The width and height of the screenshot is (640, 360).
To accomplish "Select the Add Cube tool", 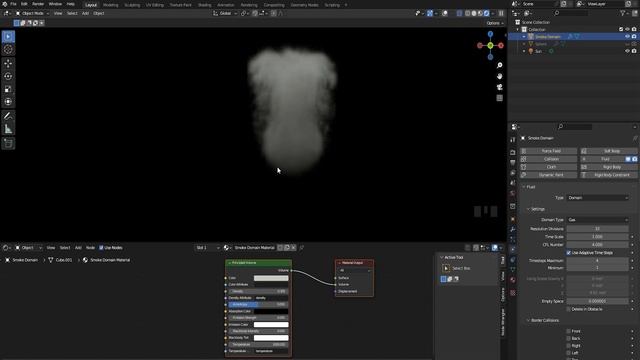I will pyautogui.click(x=8, y=143).
